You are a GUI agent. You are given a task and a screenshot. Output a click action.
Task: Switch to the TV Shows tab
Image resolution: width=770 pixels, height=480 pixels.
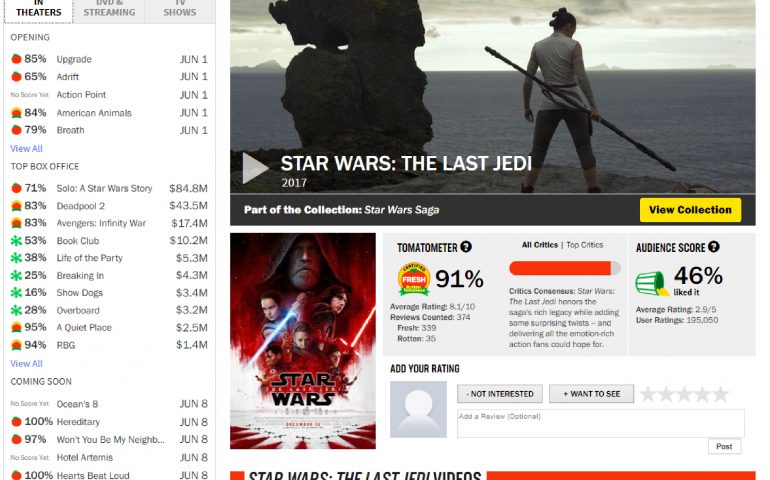(180, 11)
